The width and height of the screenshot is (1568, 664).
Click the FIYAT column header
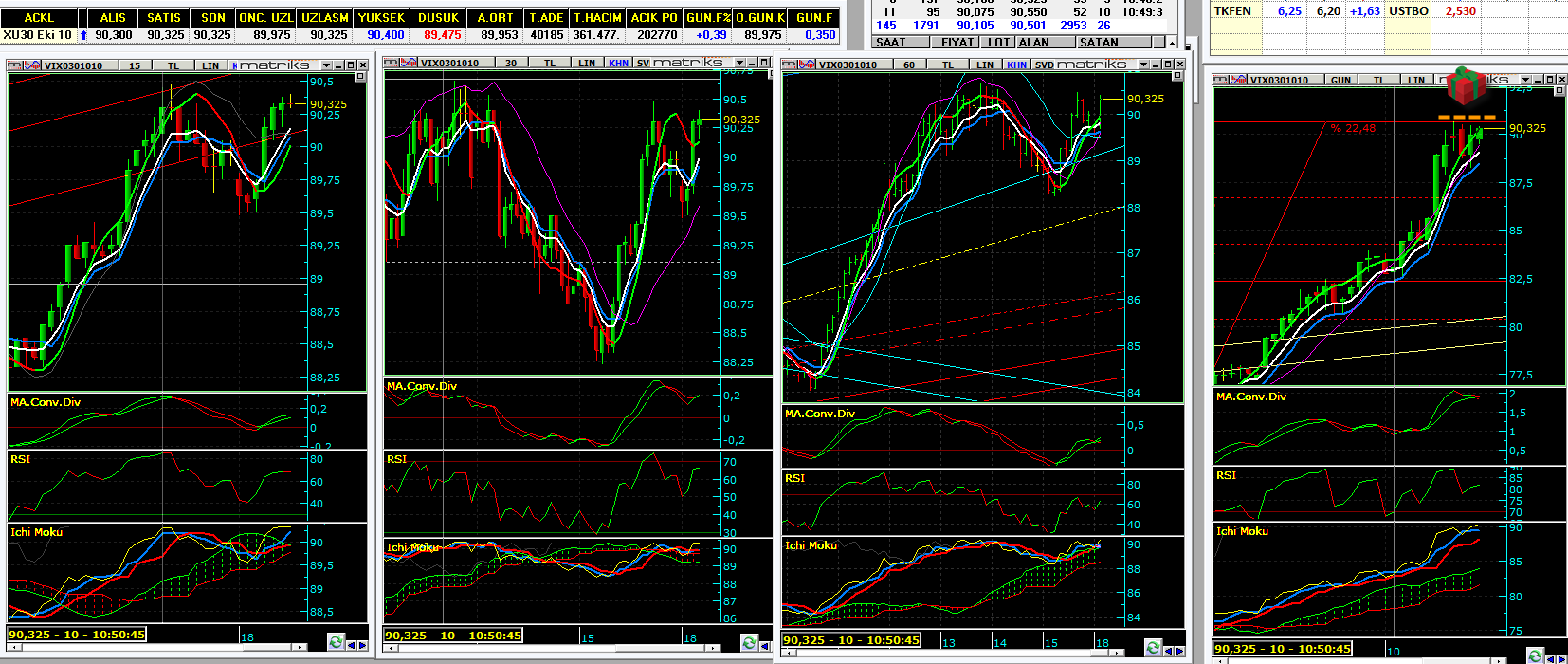coord(957,42)
